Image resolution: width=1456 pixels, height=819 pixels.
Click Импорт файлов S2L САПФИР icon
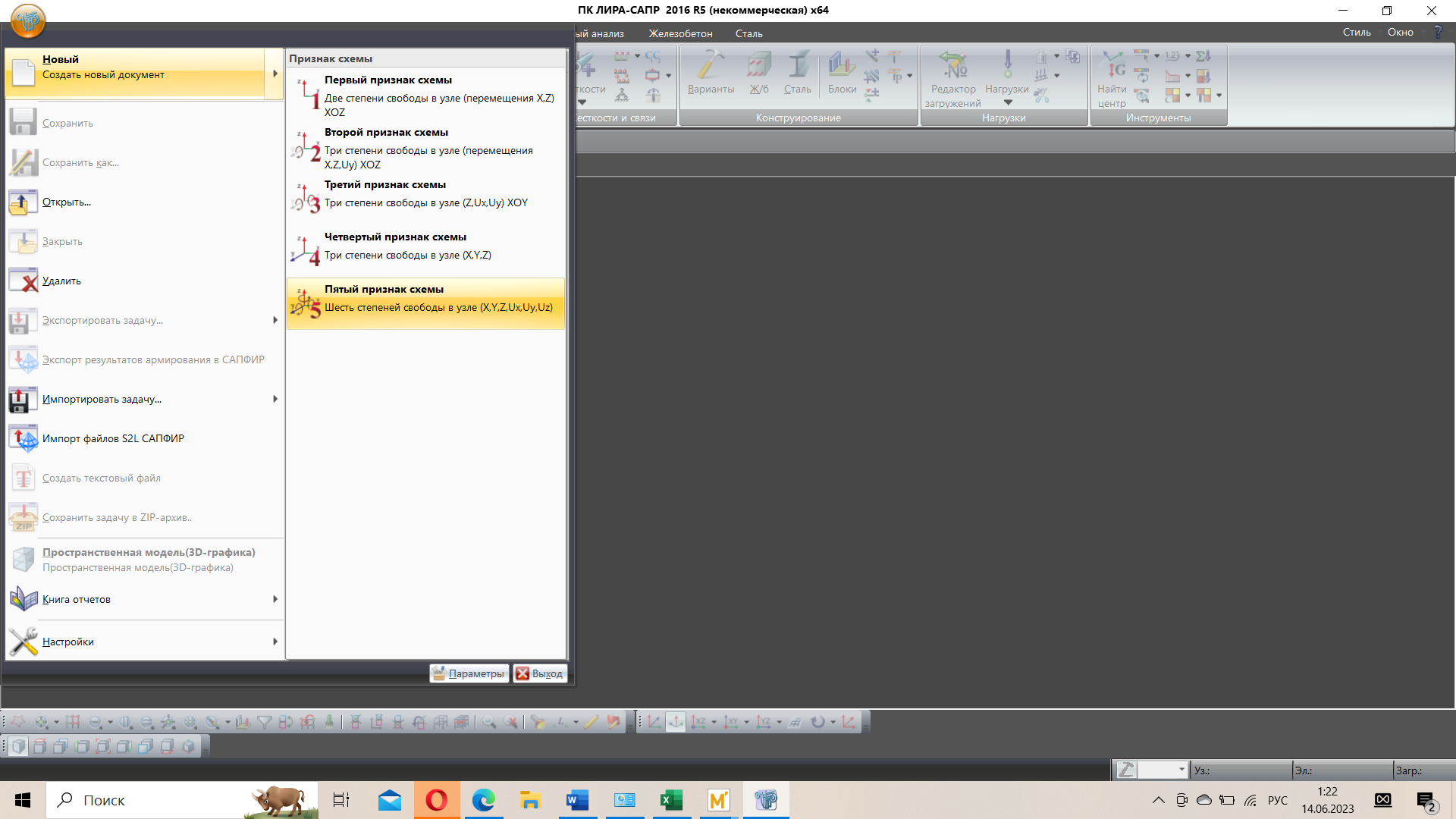tap(24, 438)
